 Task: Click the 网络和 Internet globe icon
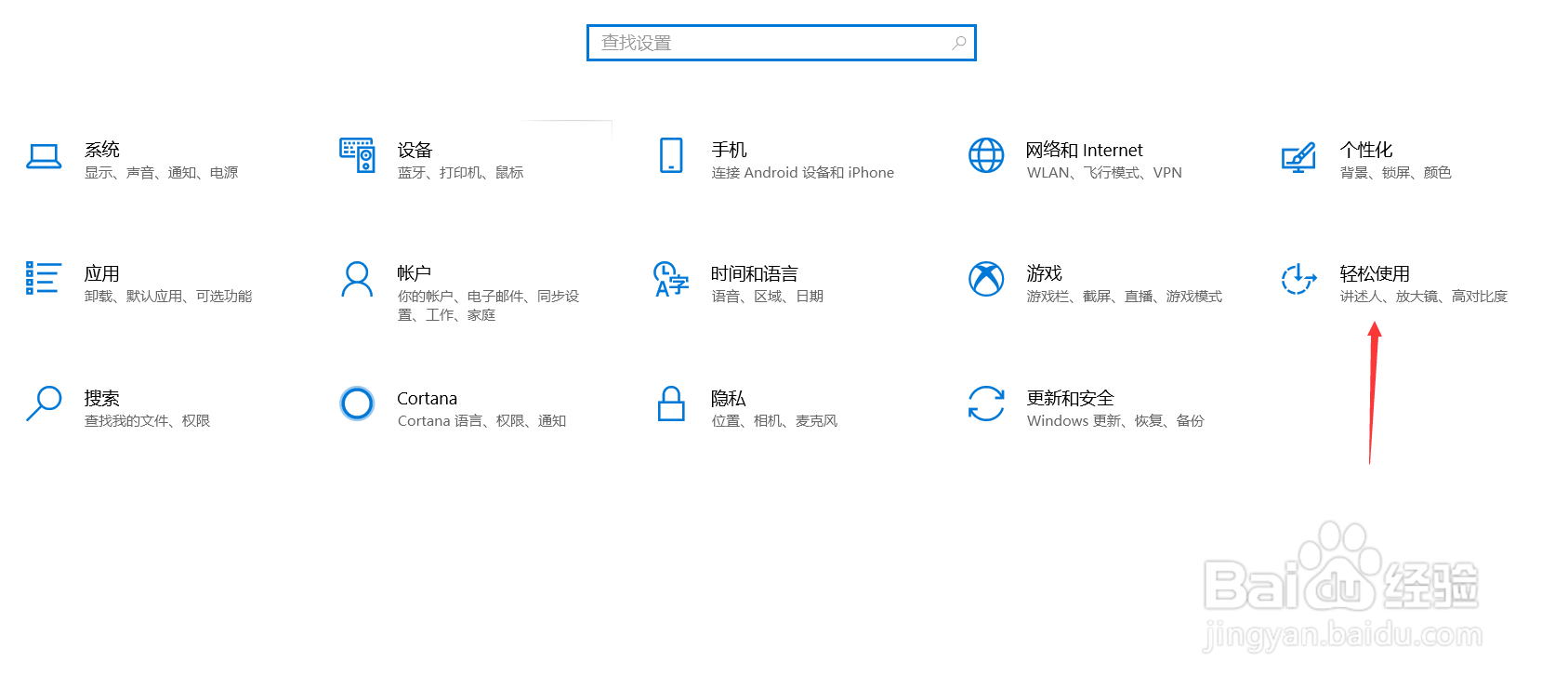pyautogui.click(x=986, y=155)
